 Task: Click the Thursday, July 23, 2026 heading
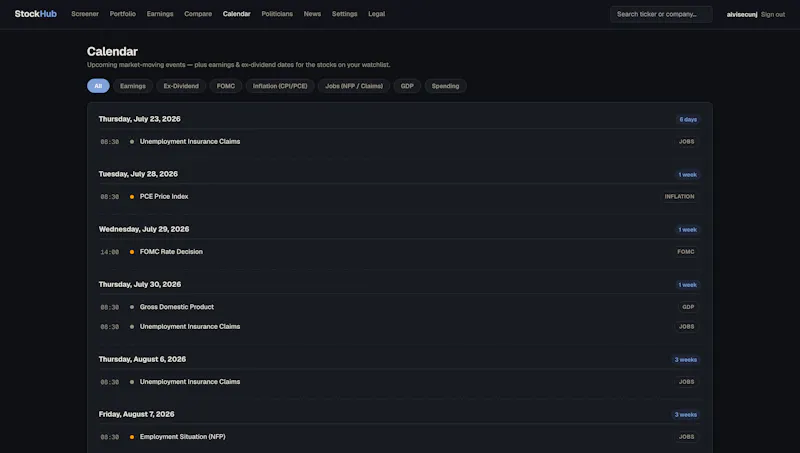139,119
